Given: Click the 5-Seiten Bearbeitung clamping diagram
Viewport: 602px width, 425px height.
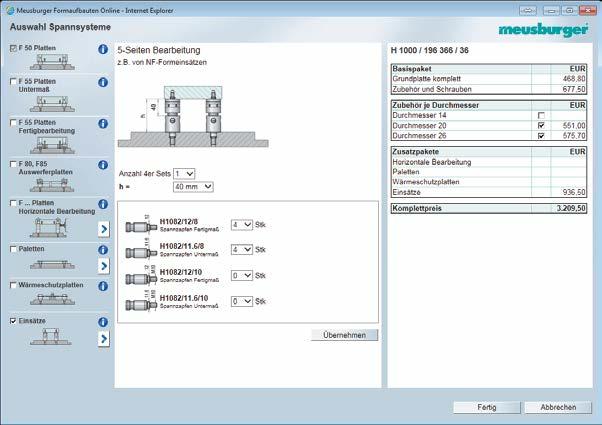Looking at the screenshot, I should (x=193, y=116).
